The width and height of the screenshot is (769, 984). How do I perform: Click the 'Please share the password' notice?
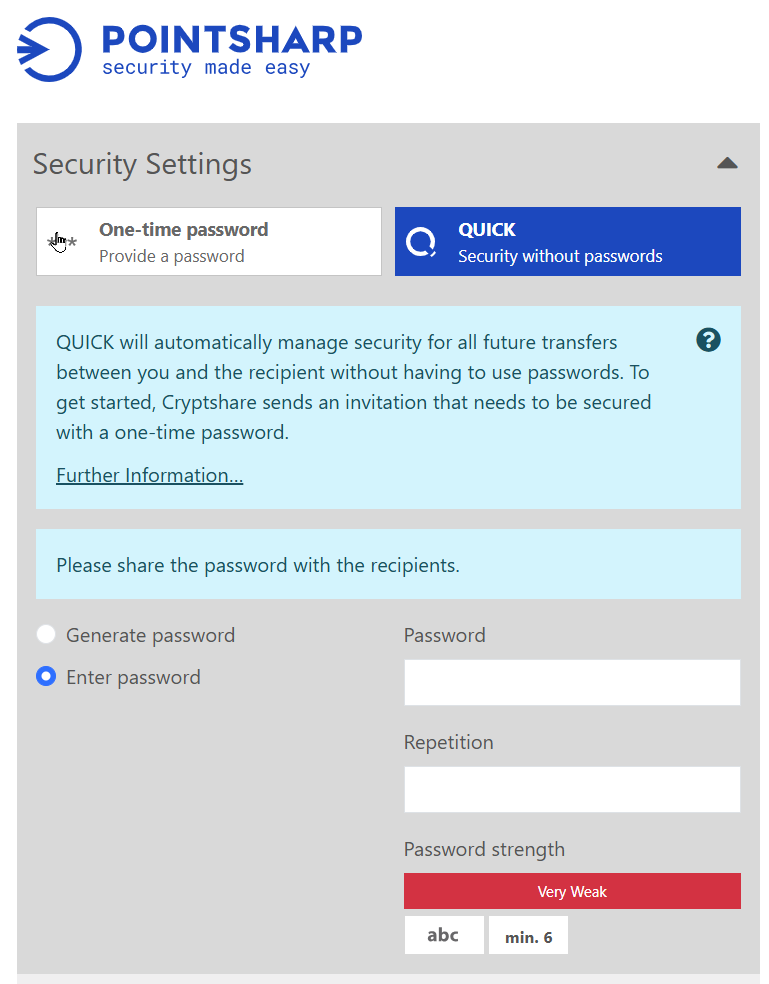coord(258,565)
